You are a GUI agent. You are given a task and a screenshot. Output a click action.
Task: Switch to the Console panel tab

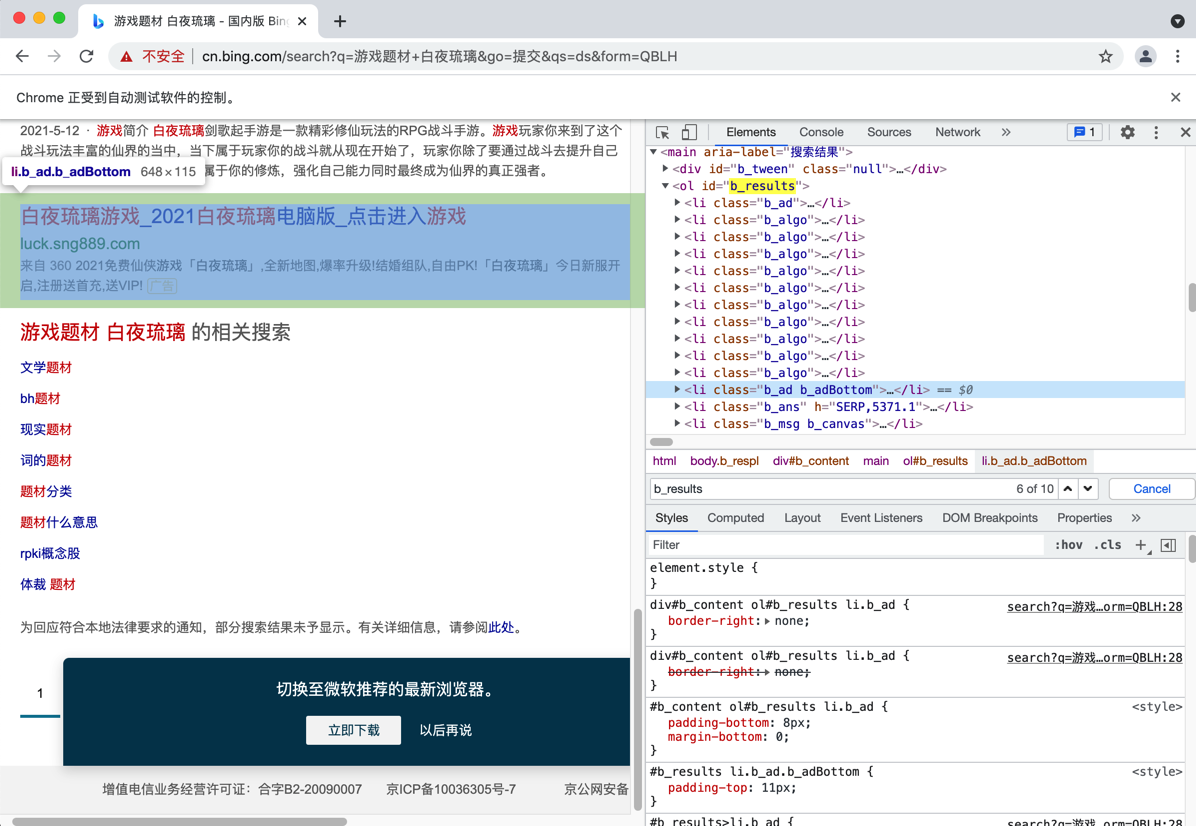pyautogui.click(x=821, y=132)
